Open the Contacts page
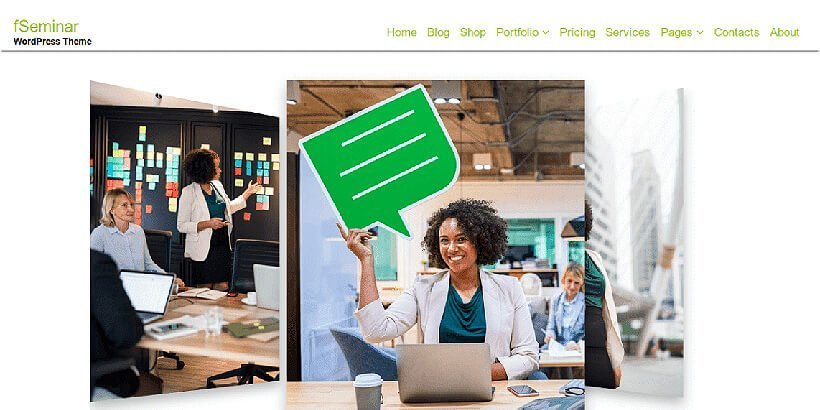 [x=736, y=32]
